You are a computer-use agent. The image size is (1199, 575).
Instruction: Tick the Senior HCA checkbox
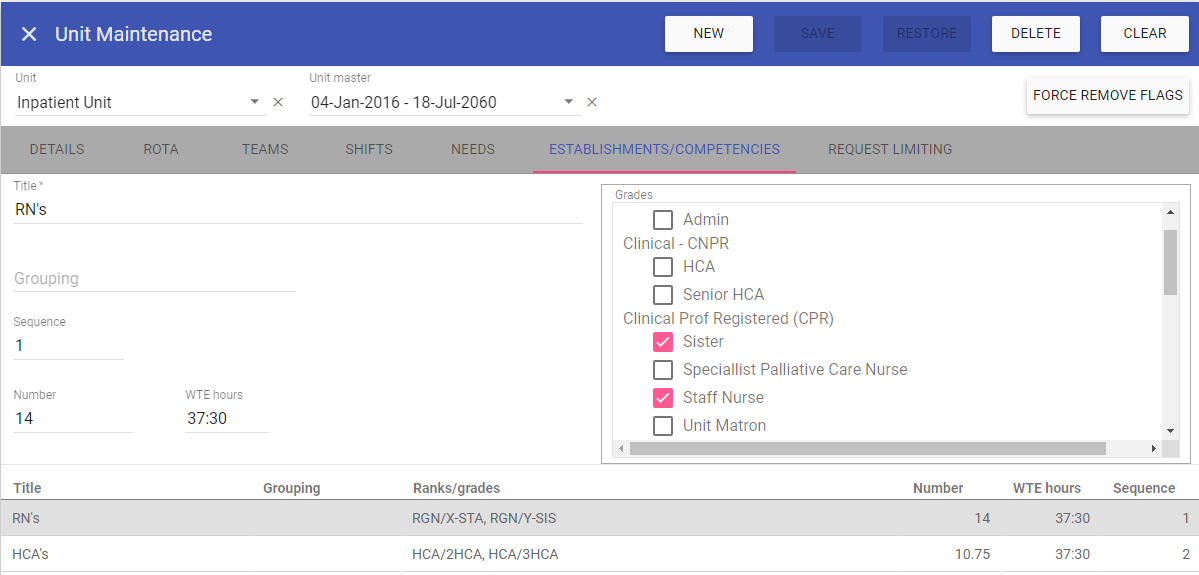[x=662, y=295]
